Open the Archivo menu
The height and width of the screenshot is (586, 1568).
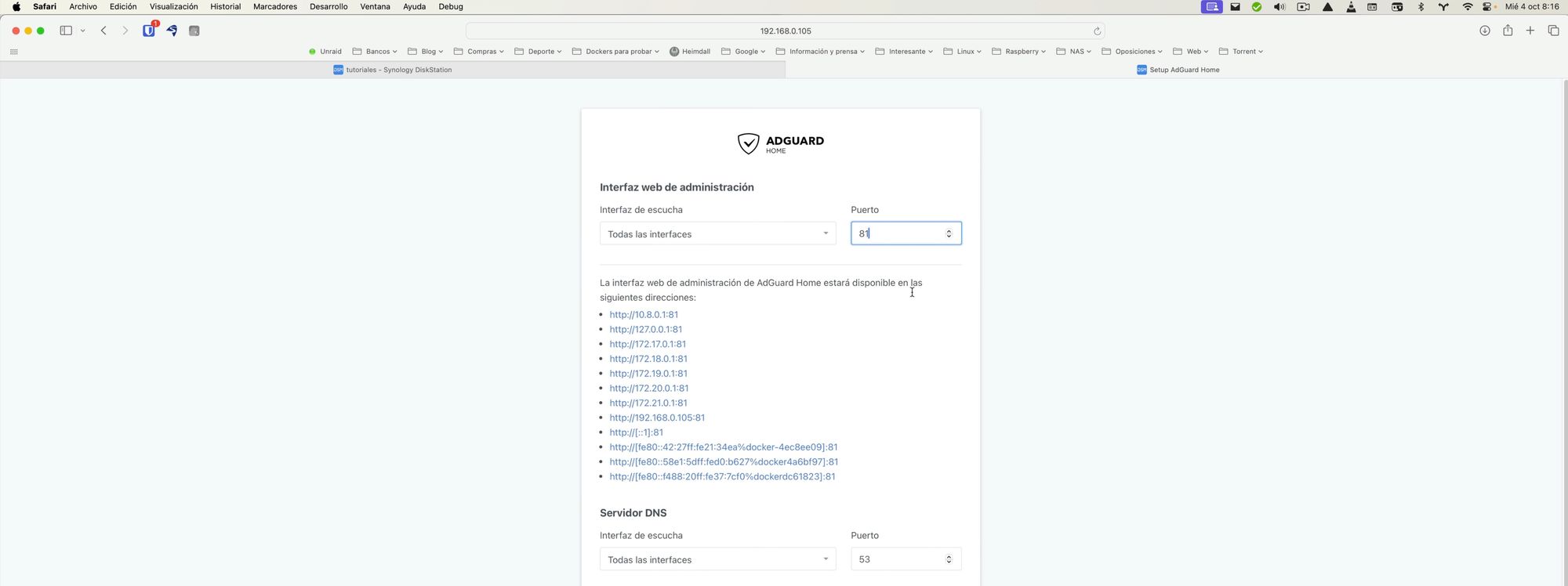(83, 6)
